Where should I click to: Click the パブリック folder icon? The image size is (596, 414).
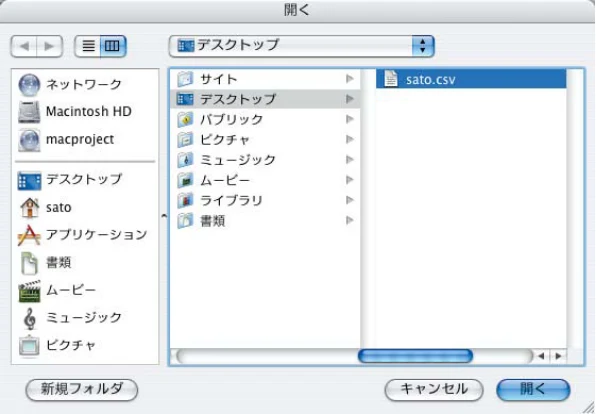(x=185, y=119)
